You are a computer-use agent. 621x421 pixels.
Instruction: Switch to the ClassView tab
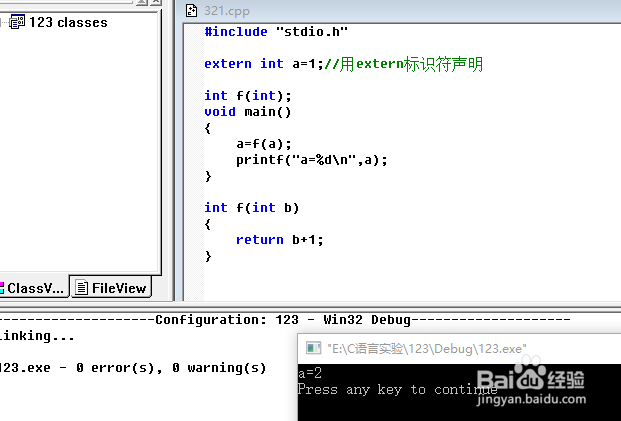pyautogui.click(x=33, y=288)
